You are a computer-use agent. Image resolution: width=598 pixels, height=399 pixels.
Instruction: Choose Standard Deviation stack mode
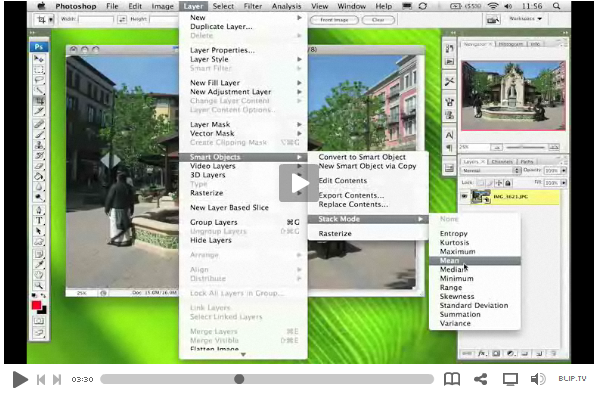coord(475,306)
